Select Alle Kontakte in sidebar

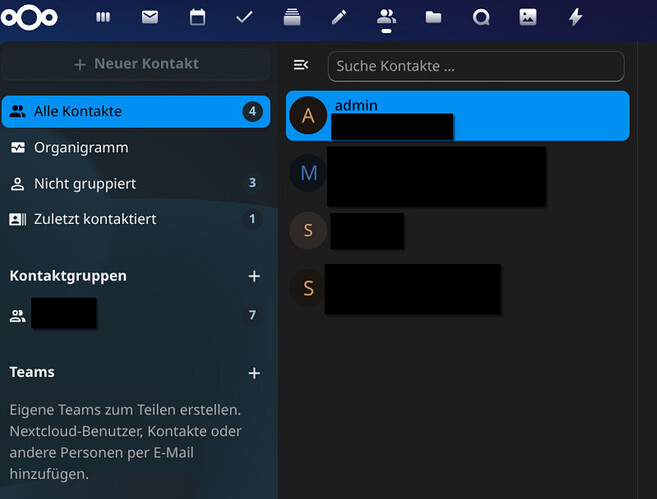coord(136,111)
